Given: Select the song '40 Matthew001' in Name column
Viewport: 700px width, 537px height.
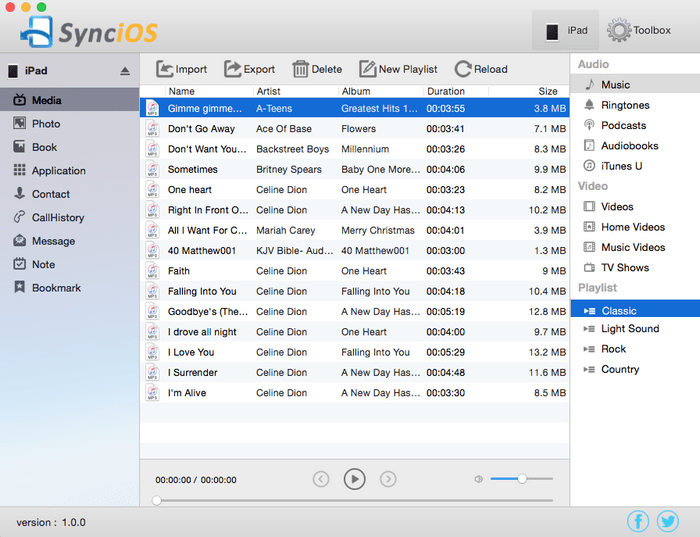Looking at the screenshot, I should point(201,250).
